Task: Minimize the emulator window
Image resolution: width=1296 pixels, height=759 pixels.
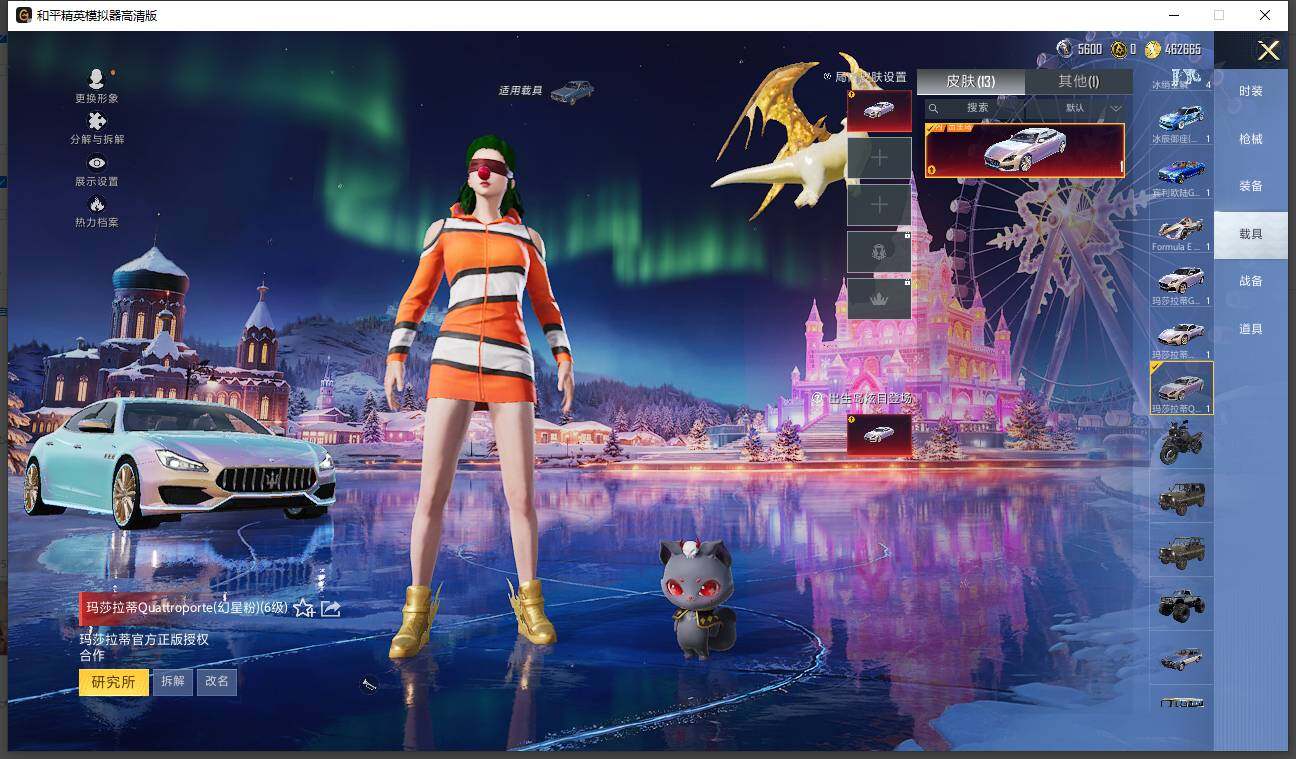Action: 1172,15
